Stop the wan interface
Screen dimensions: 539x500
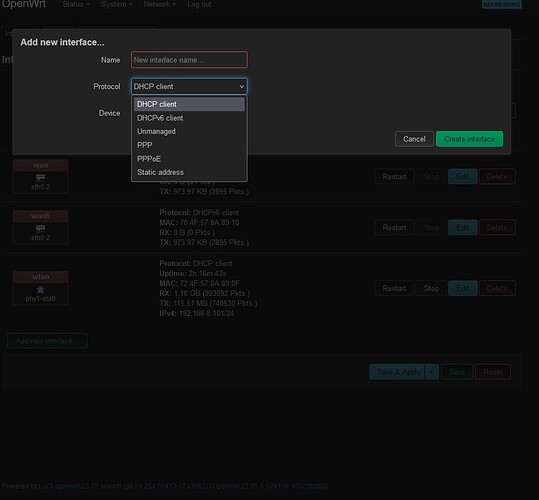click(x=431, y=177)
